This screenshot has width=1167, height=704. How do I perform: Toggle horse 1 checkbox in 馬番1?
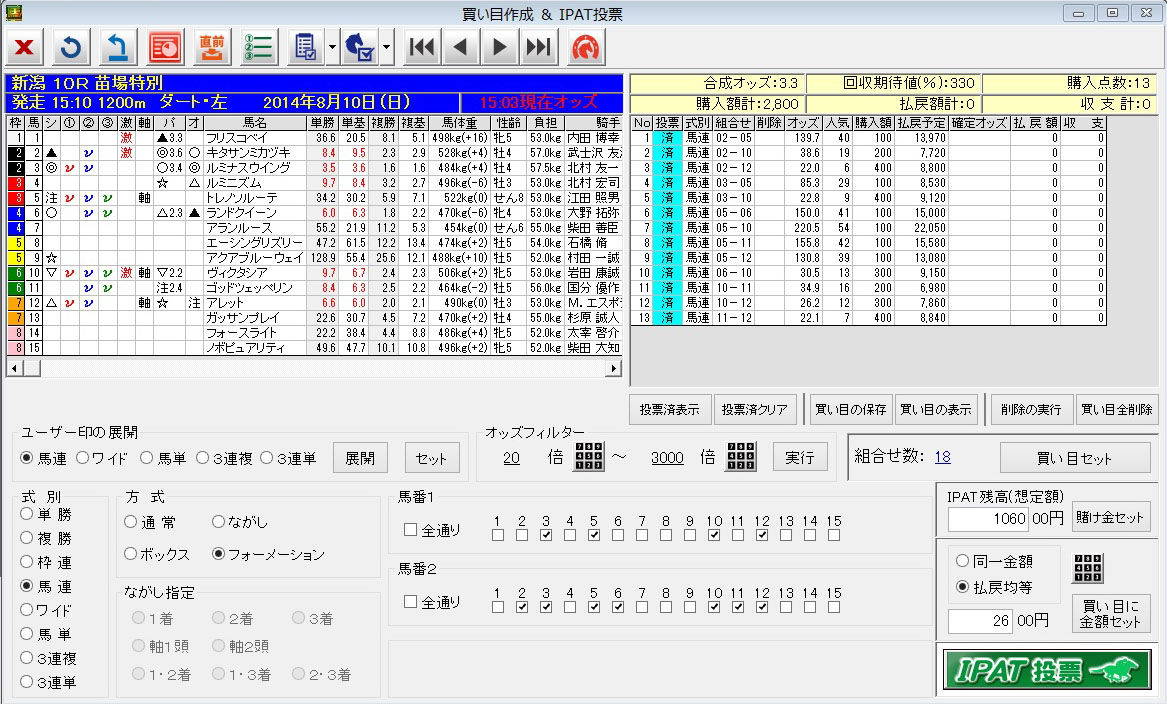click(x=498, y=535)
